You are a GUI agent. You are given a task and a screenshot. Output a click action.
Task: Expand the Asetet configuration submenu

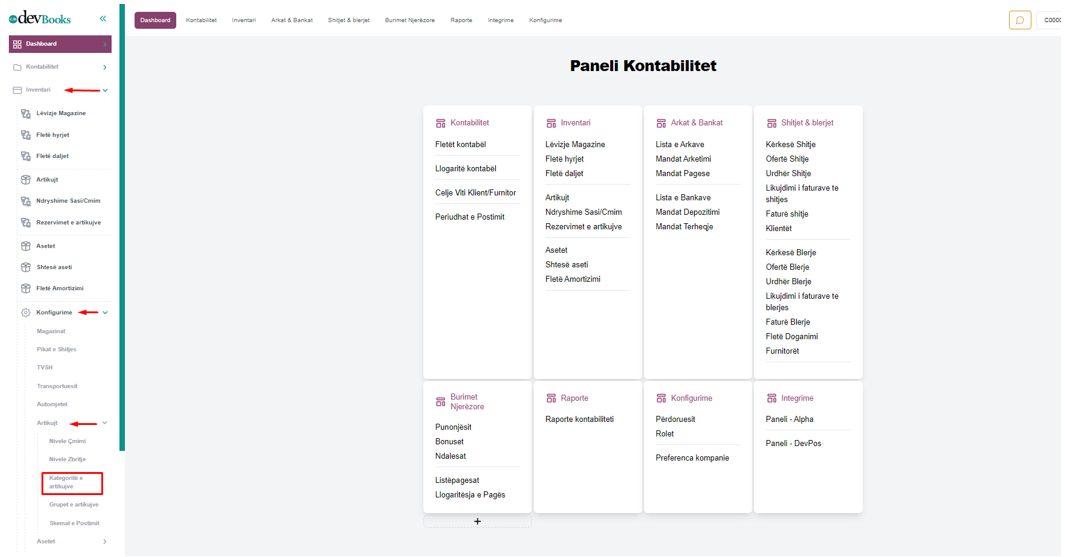[105, 542]
